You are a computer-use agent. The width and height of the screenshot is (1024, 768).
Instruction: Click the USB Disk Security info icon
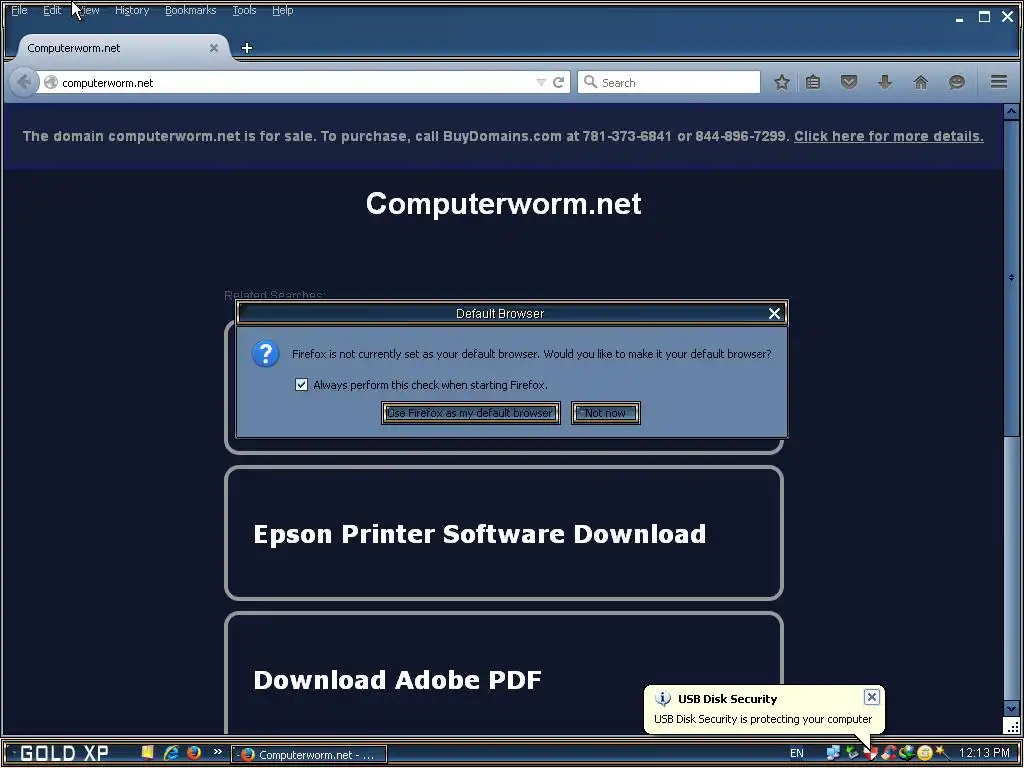coord(663,699)
